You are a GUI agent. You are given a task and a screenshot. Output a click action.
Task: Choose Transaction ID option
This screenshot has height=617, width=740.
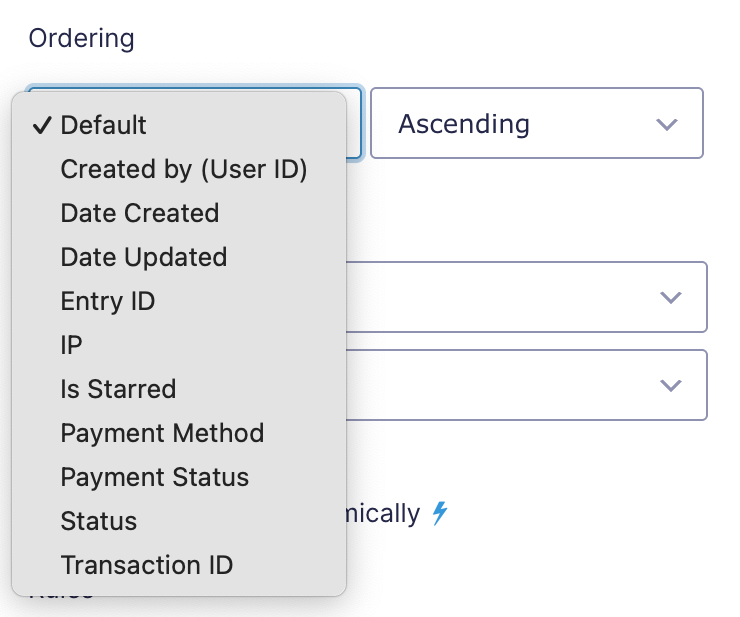click(179, 565)
